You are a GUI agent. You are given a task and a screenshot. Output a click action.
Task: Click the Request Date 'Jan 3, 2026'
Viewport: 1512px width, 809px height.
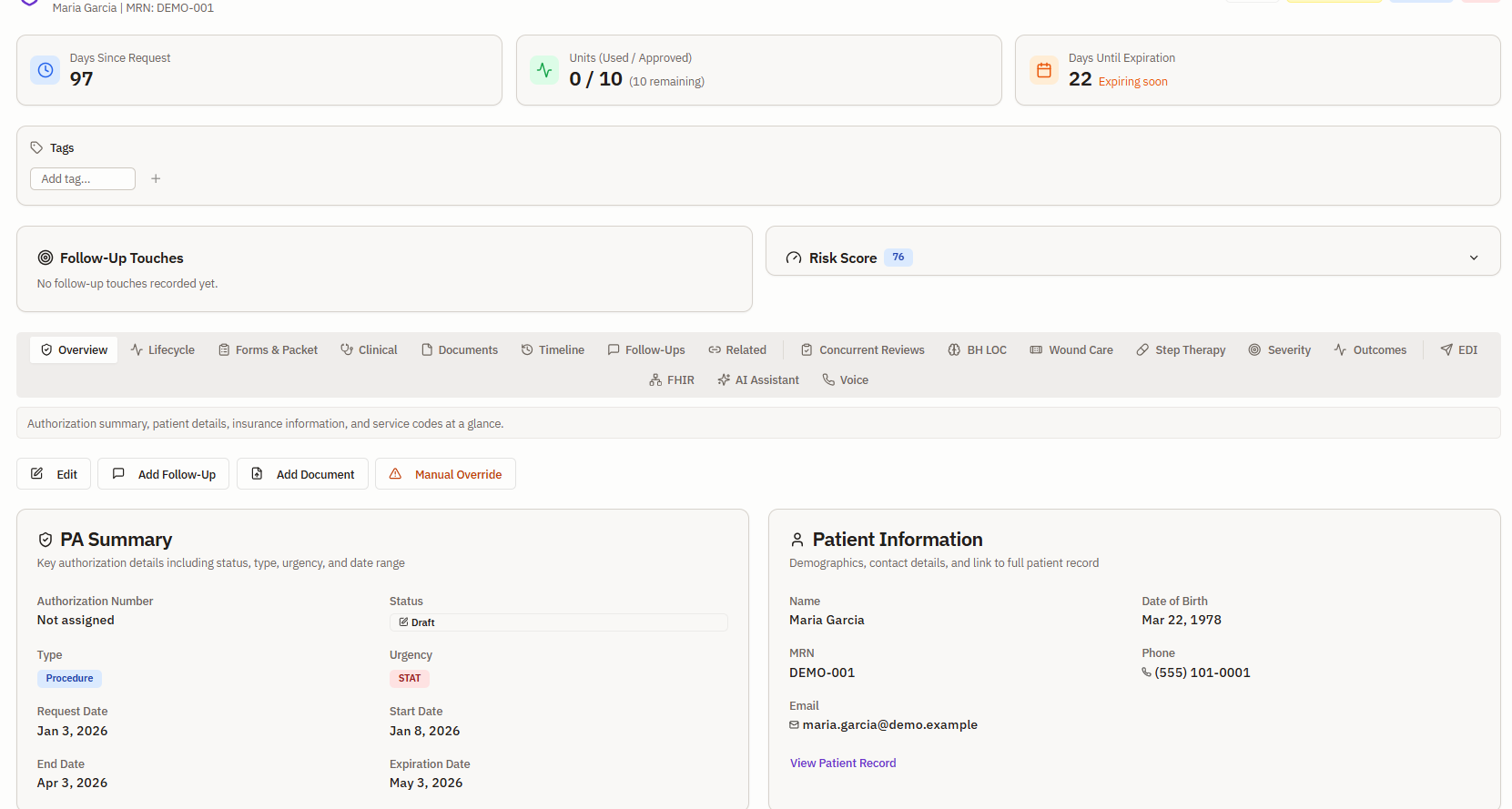click(x=72, y=731)
